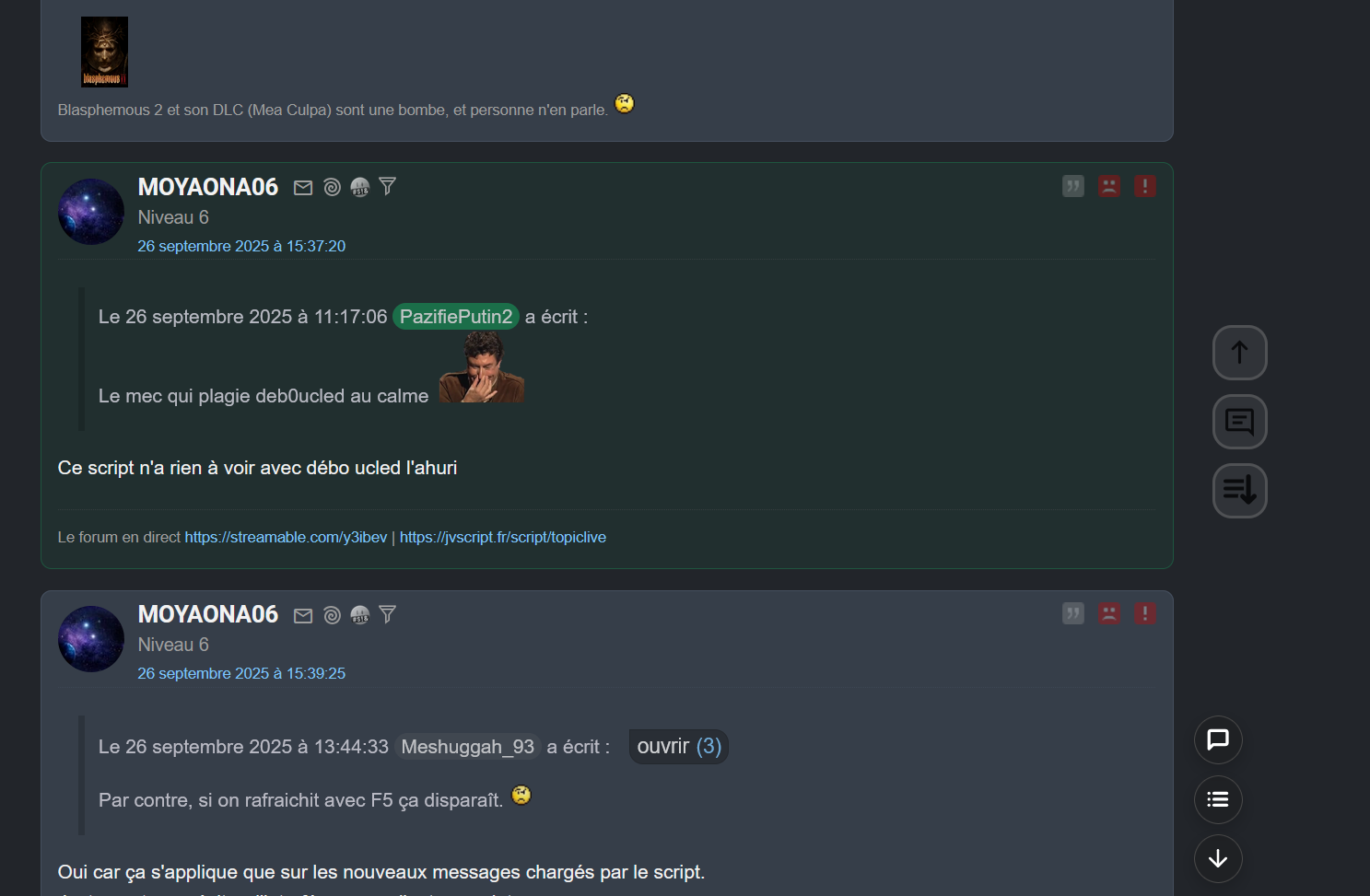
Task: Blacklist author of the 15:37:20 message
Action: (x=1109, y=186)
